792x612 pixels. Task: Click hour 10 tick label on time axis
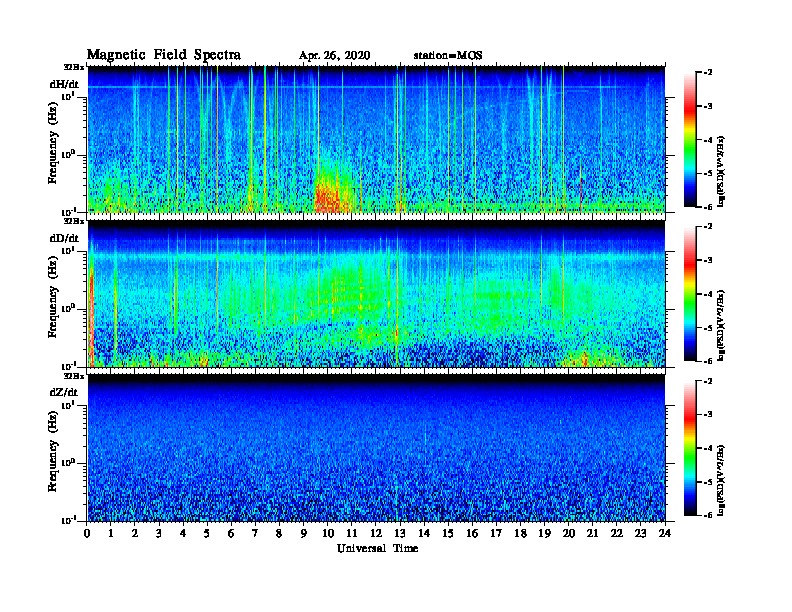pos(328,534)
